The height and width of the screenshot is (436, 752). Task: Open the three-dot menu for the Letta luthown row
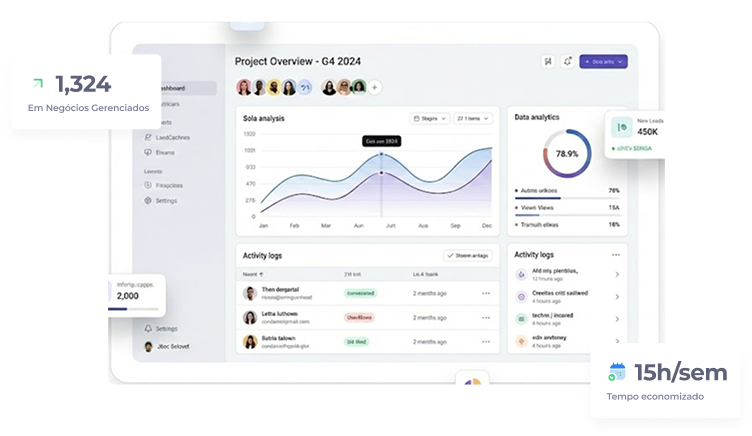tap(486, 318)
